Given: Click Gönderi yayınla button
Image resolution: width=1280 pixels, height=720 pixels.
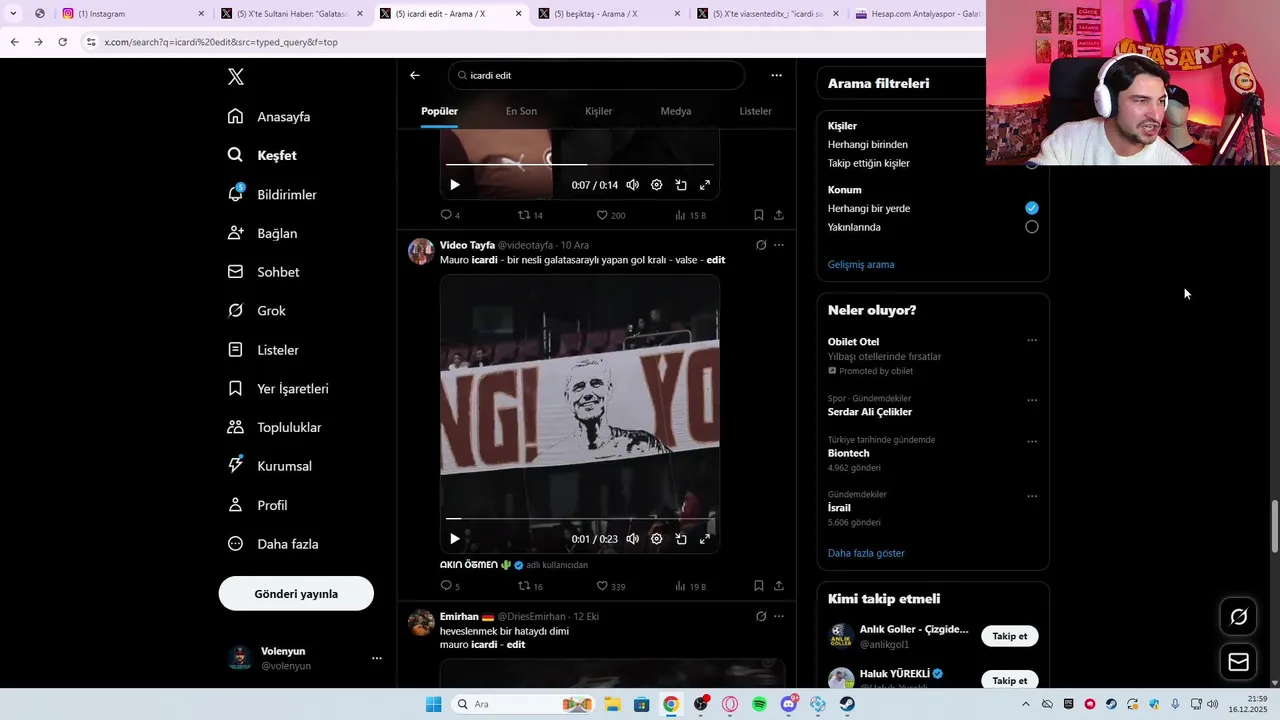Looking at the screenshot, I should click(296, 594).
